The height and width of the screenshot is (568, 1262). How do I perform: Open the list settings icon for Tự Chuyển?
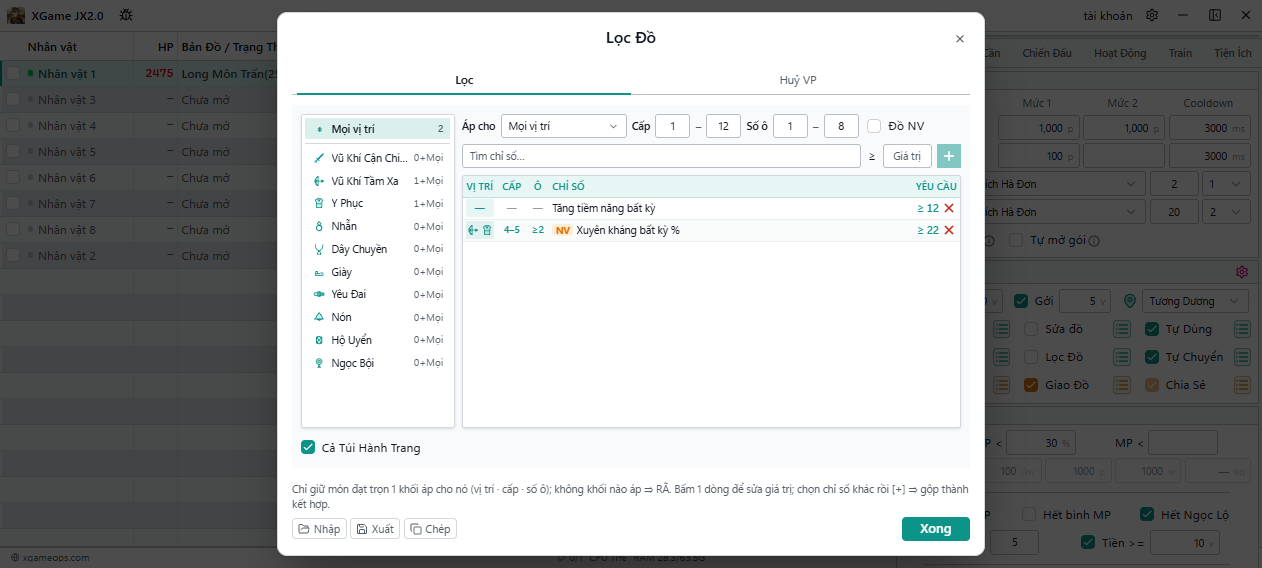(1242, 357)
